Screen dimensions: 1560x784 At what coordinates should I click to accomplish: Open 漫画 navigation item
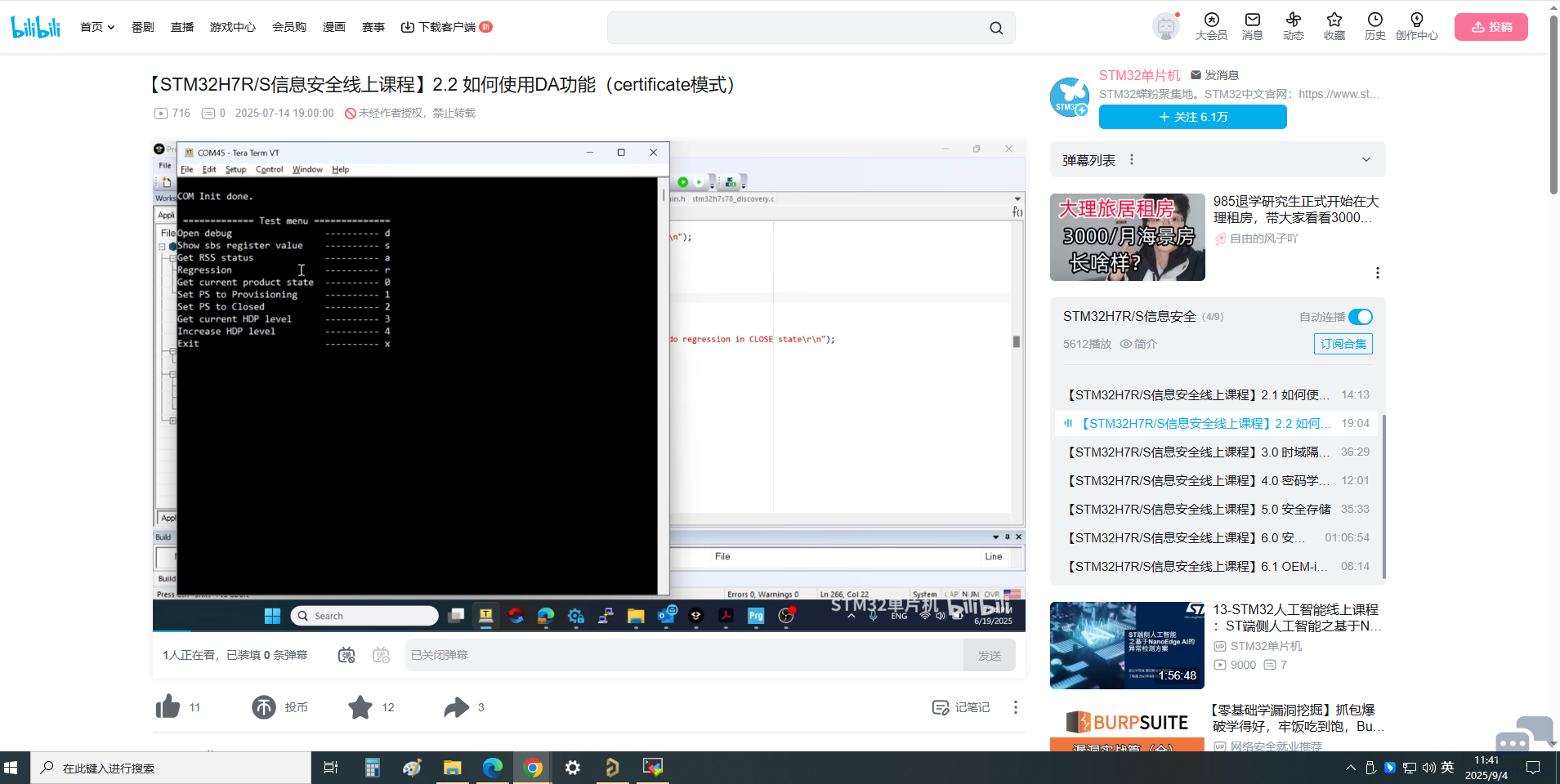coord(334,27)
